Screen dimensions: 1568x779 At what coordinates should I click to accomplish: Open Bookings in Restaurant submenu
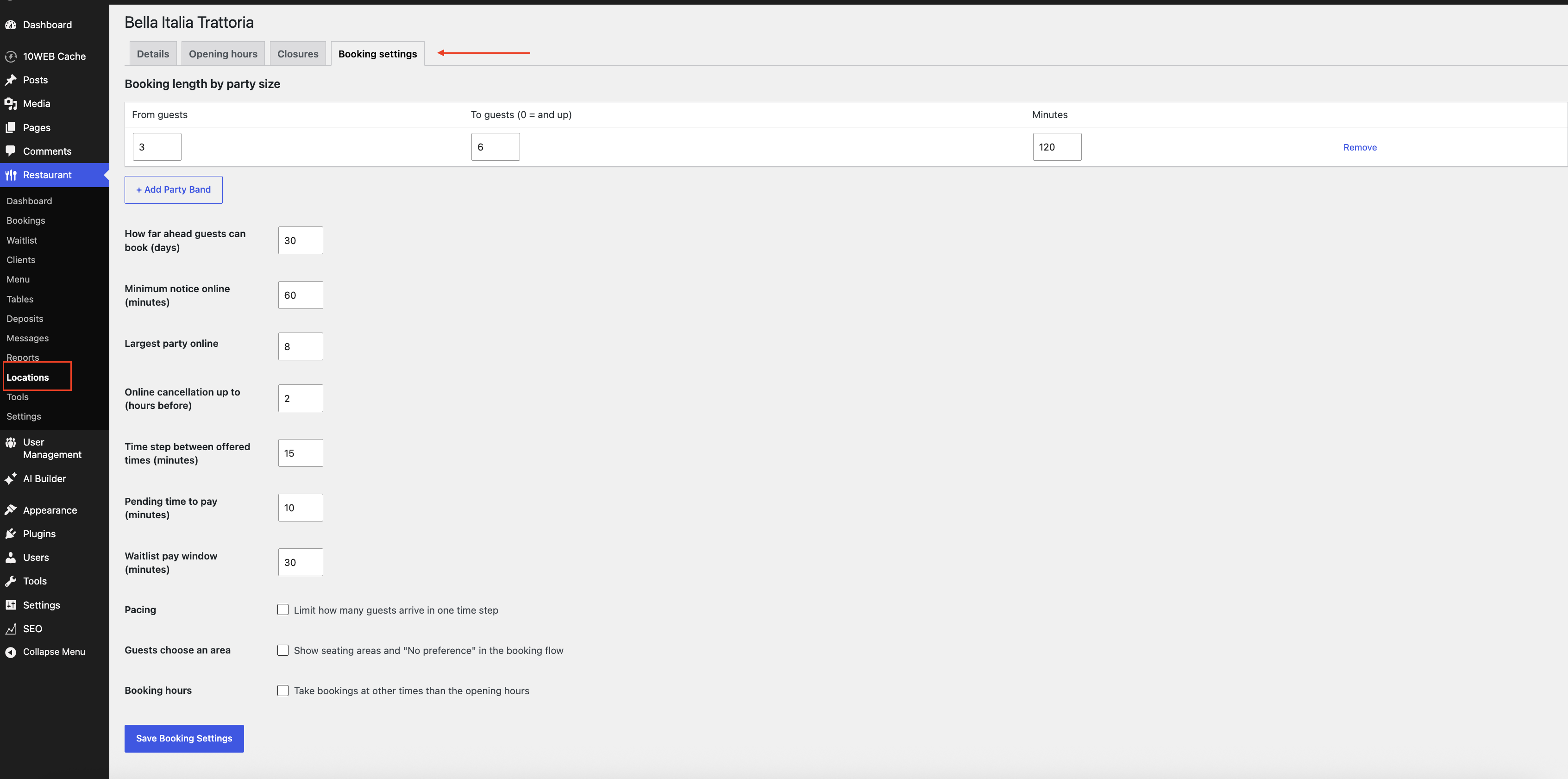(x=25, y=221)
